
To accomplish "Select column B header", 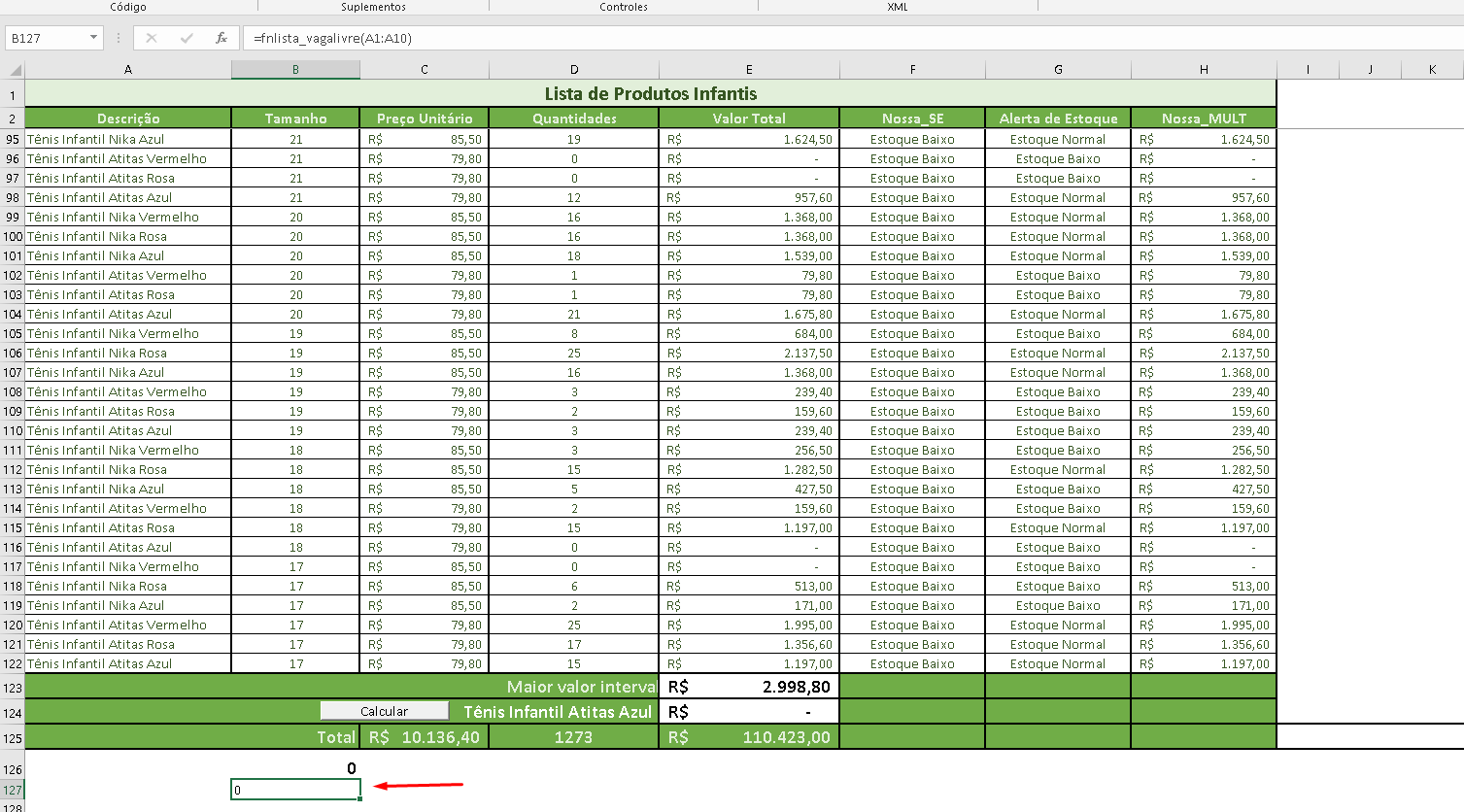I will click(295, 70).
